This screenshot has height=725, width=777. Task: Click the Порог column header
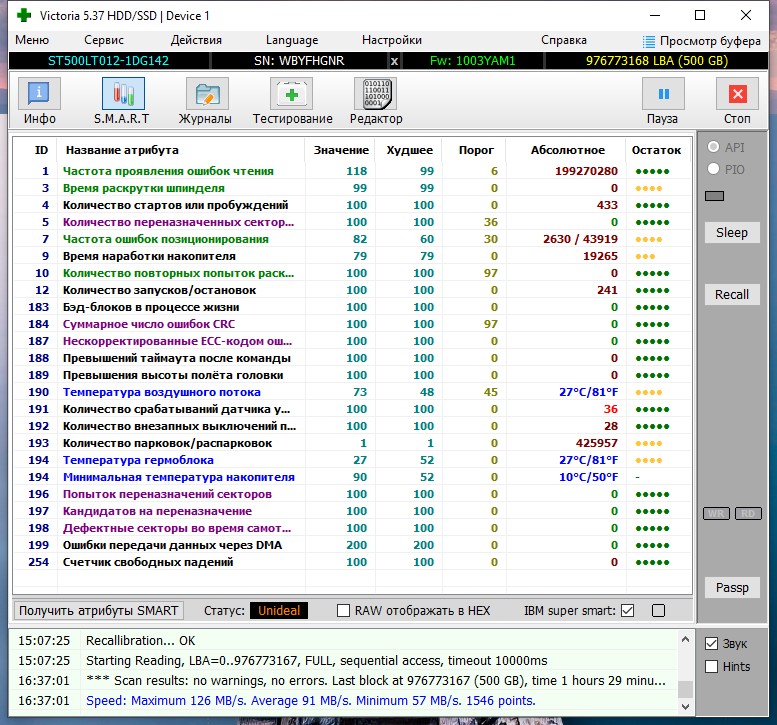pos(476,150)
